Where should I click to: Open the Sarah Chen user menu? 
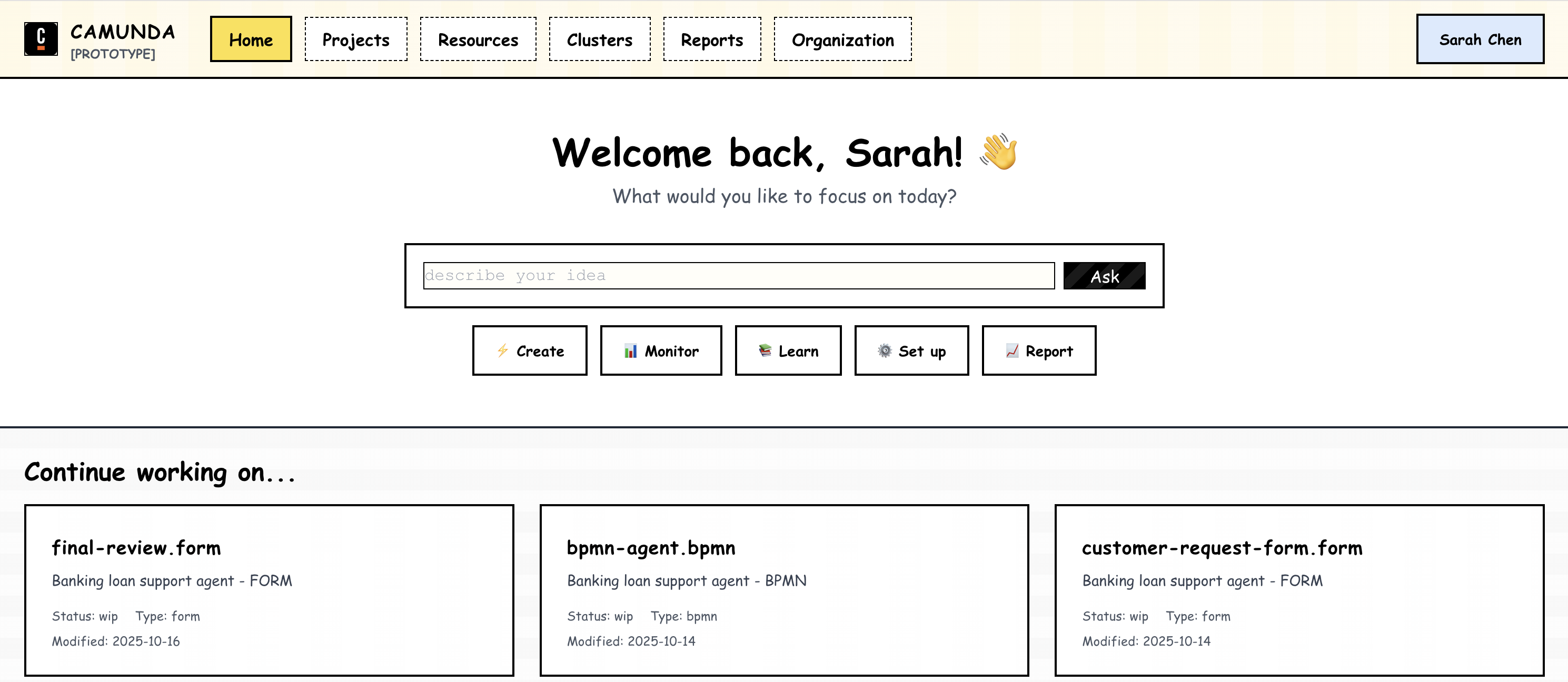[x=1480, y=39]
